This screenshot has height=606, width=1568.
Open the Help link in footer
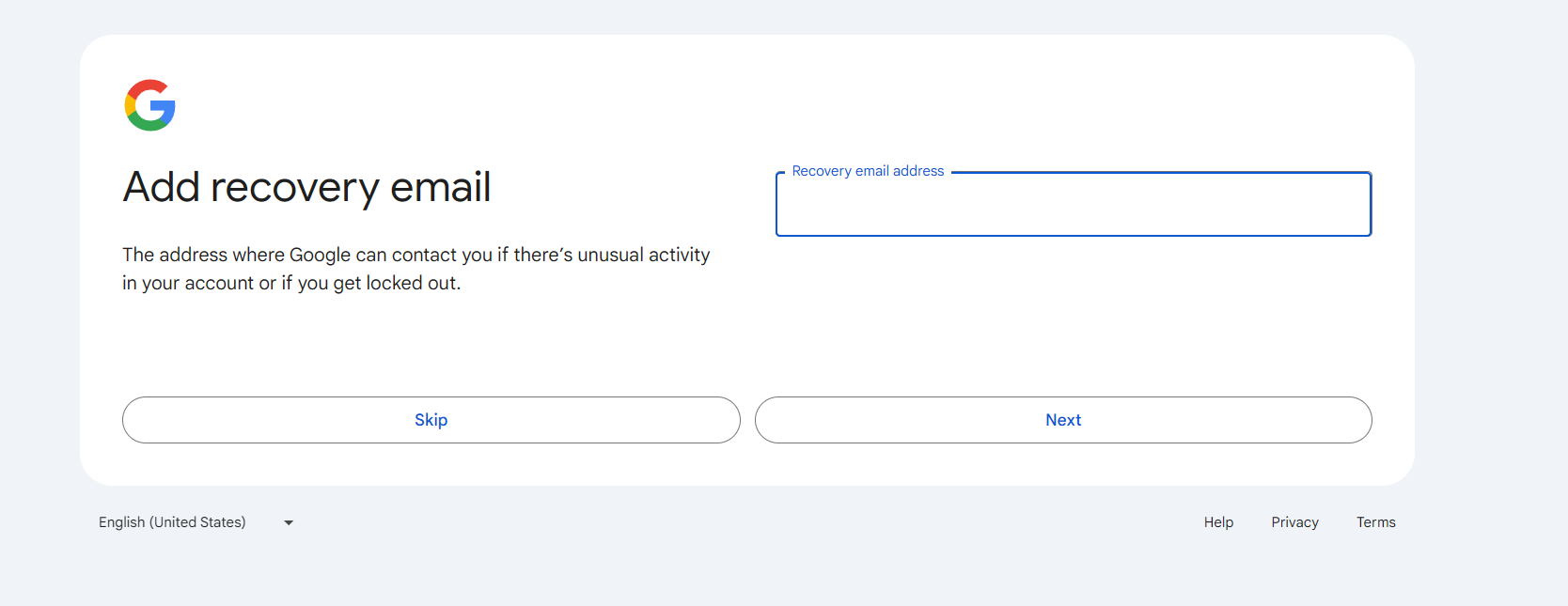[1218, 522]
